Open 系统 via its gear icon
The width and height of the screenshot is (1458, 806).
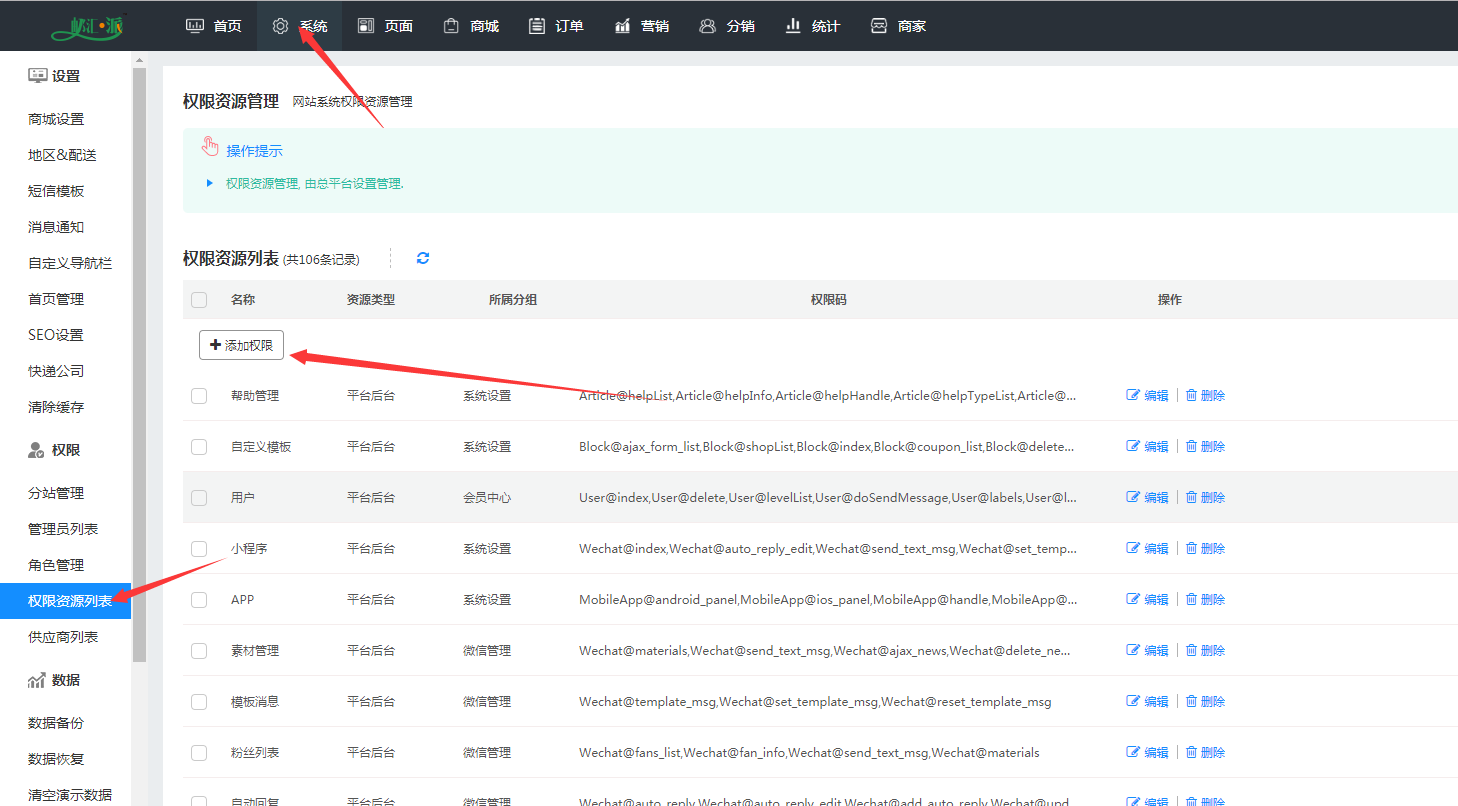point(281,26)
